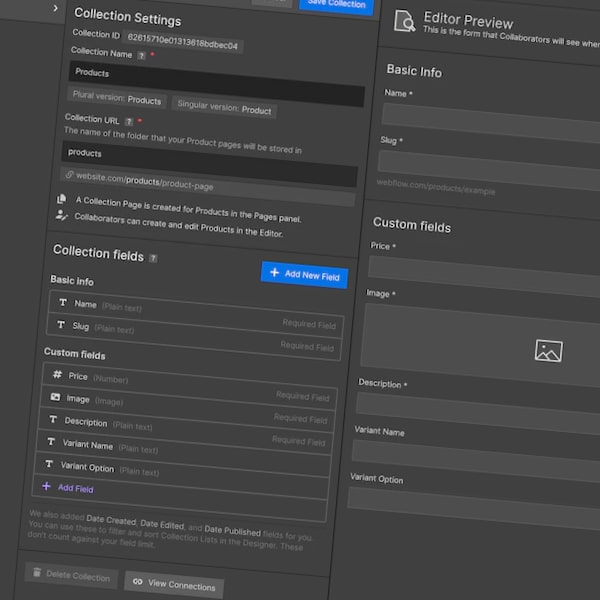
Task: Click the Collection Settings heading
Action: 128,17
